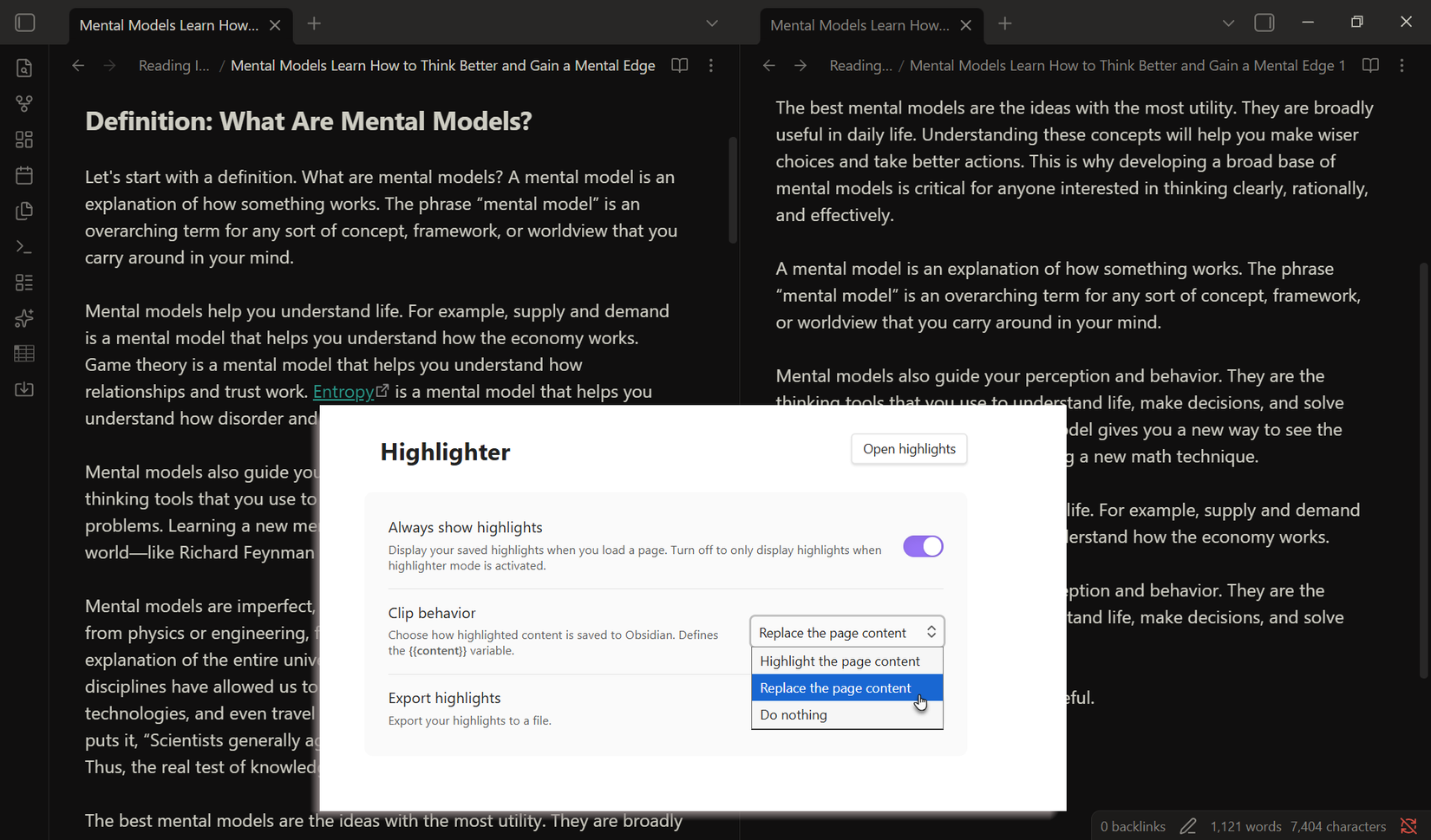Open more options in right pane
1431x840 pixels.
pyautogui.click(x=1402, y=66)
